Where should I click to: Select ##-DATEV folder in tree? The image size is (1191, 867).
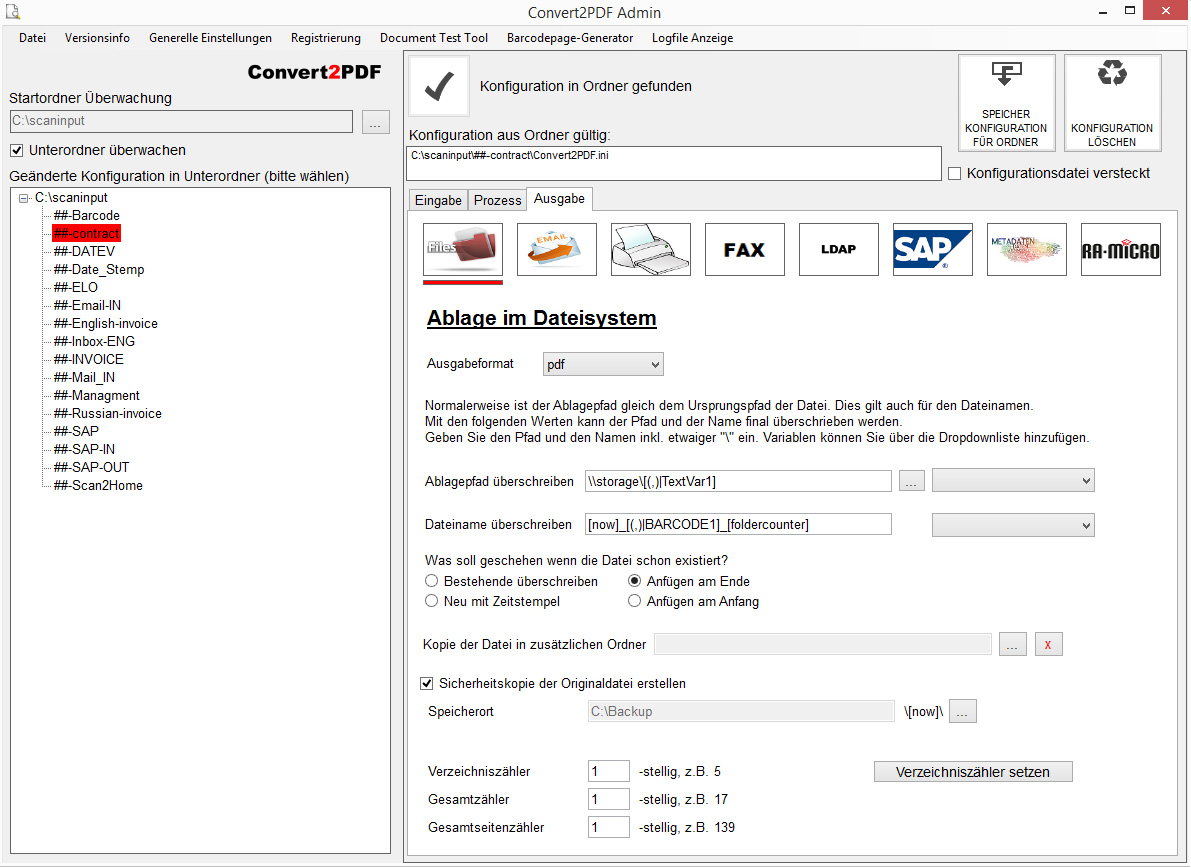click(84, 252)
